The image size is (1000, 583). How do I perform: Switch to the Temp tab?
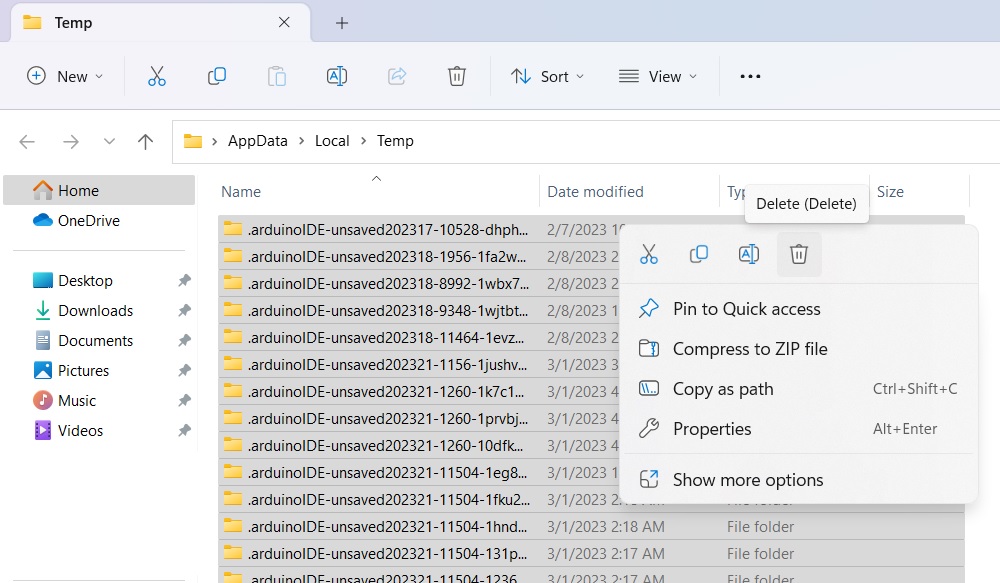point(140,22)
